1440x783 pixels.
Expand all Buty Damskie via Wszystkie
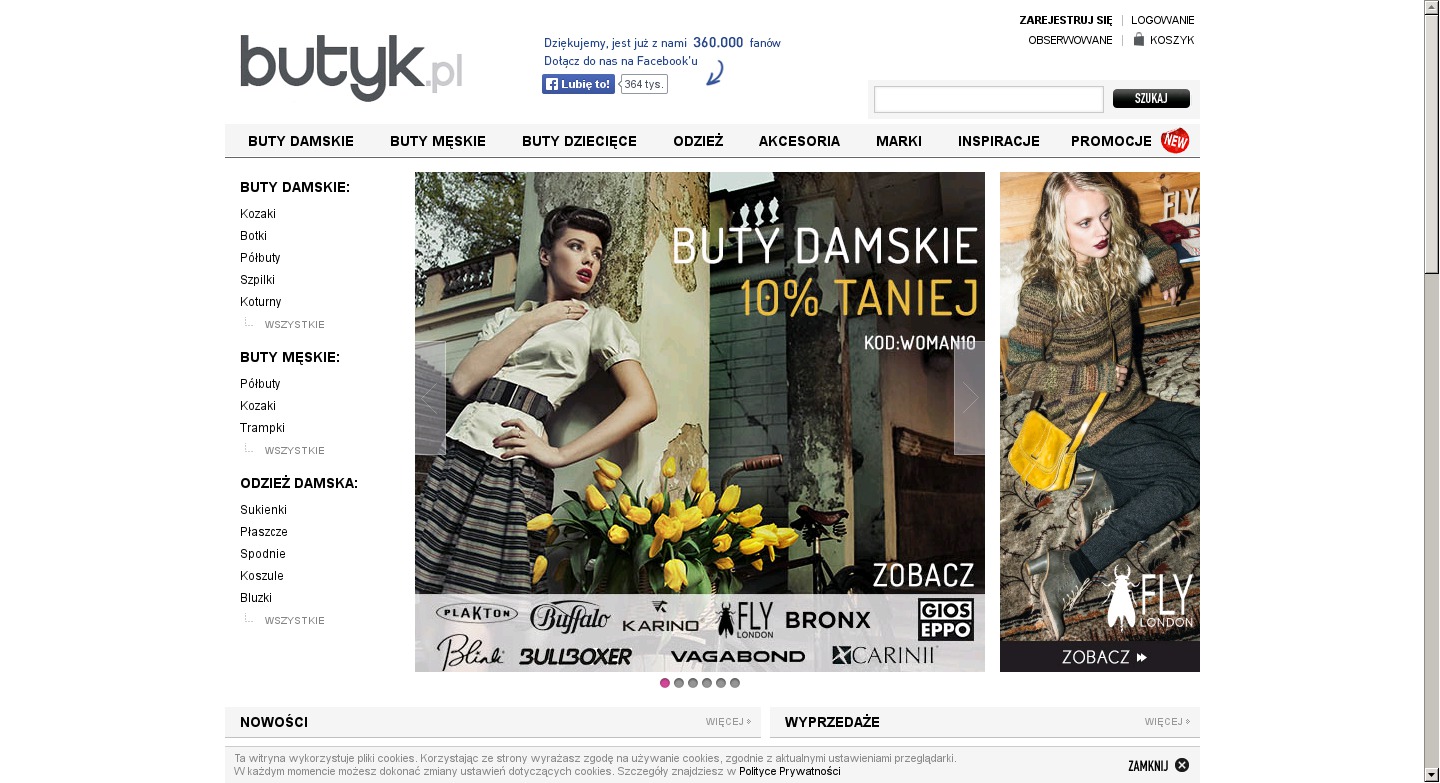(x=294, y=325)
